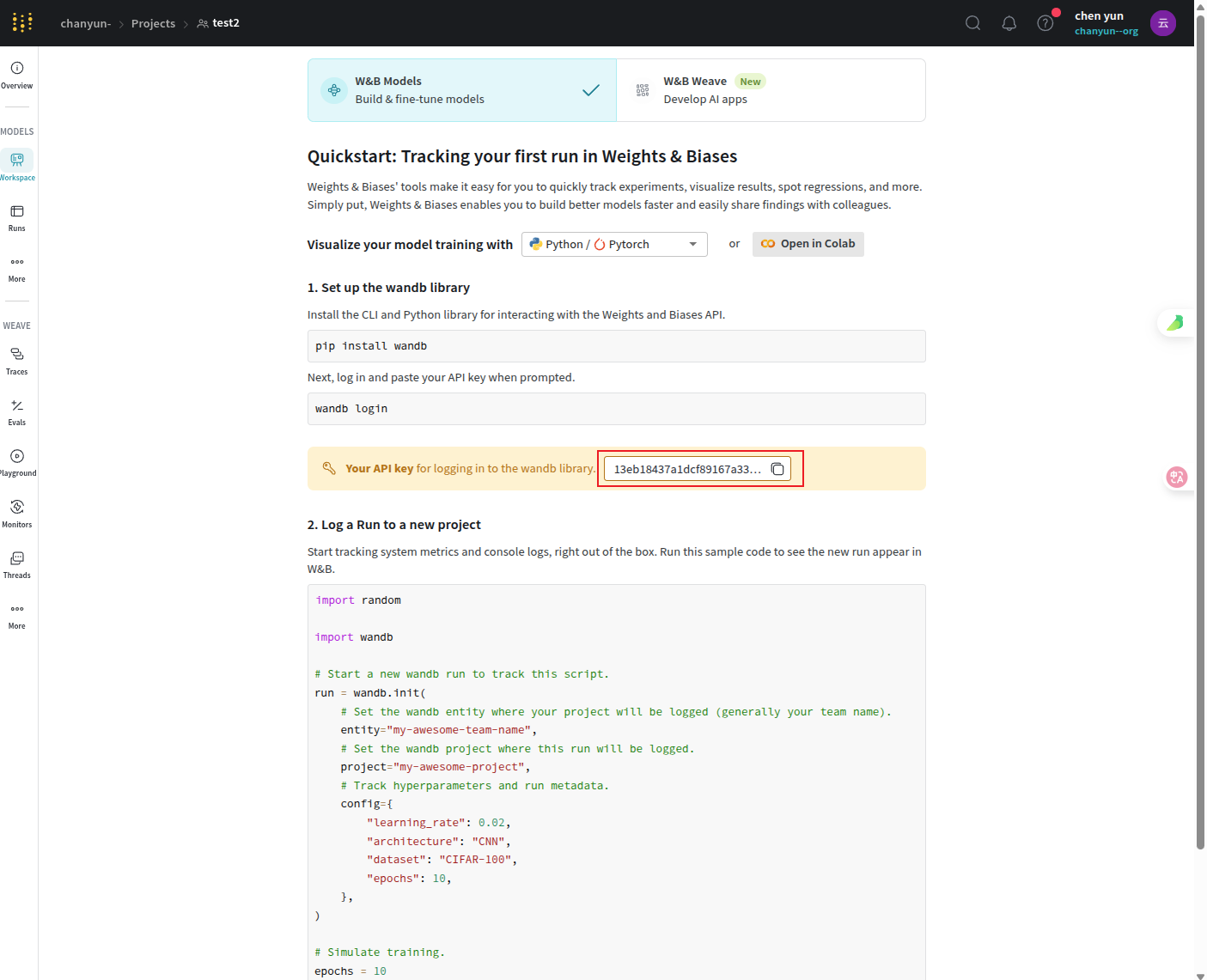This screenshot has width=1207, height=980.
Task: Click the "learning_rate": 0.02 code line
Action: click(x=439, y=823)
